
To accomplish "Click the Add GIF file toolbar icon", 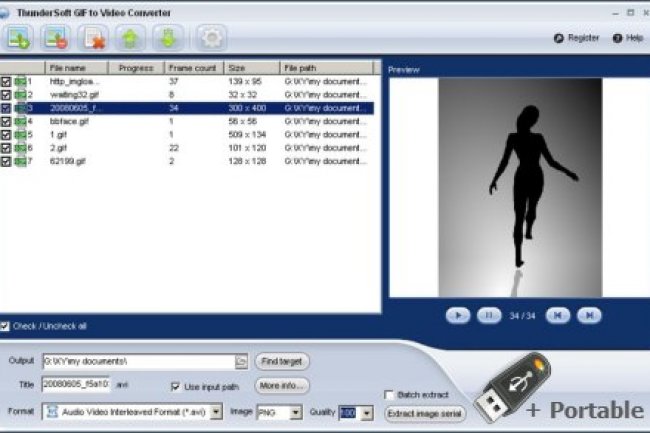I will 20,38.
